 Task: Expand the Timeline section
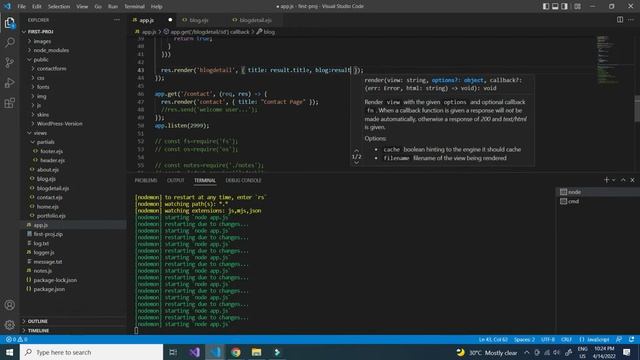pos(73,331)
